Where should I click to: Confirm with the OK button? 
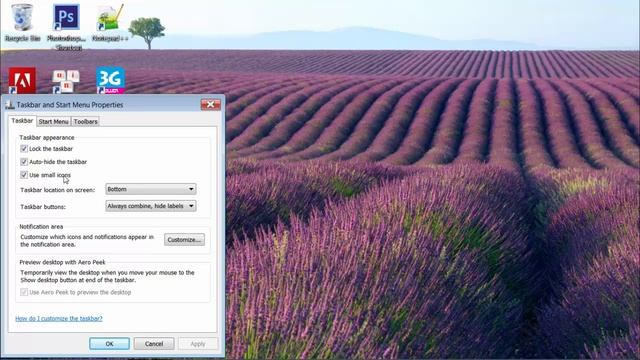[109, 344]
